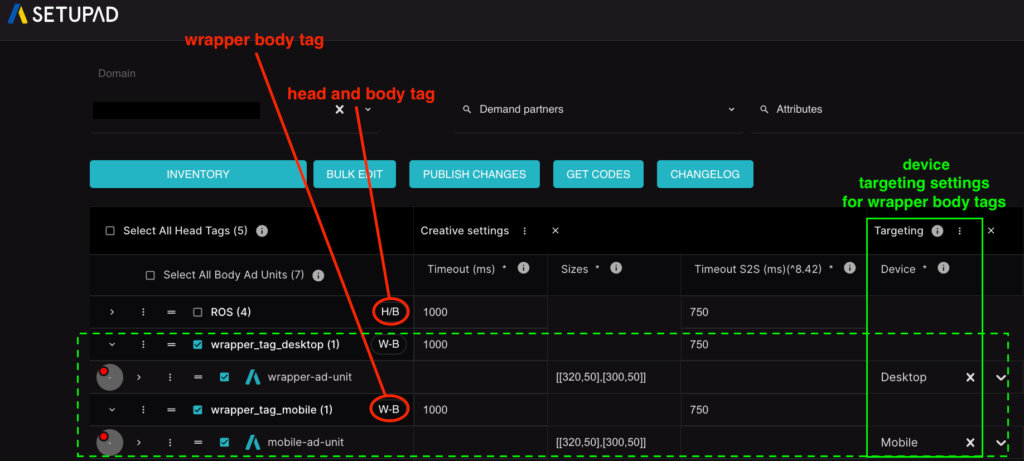Click reorder handle of mobile-ad-unit row
This screenshot has width=1024, height=461.
click(x=198, y=443)
